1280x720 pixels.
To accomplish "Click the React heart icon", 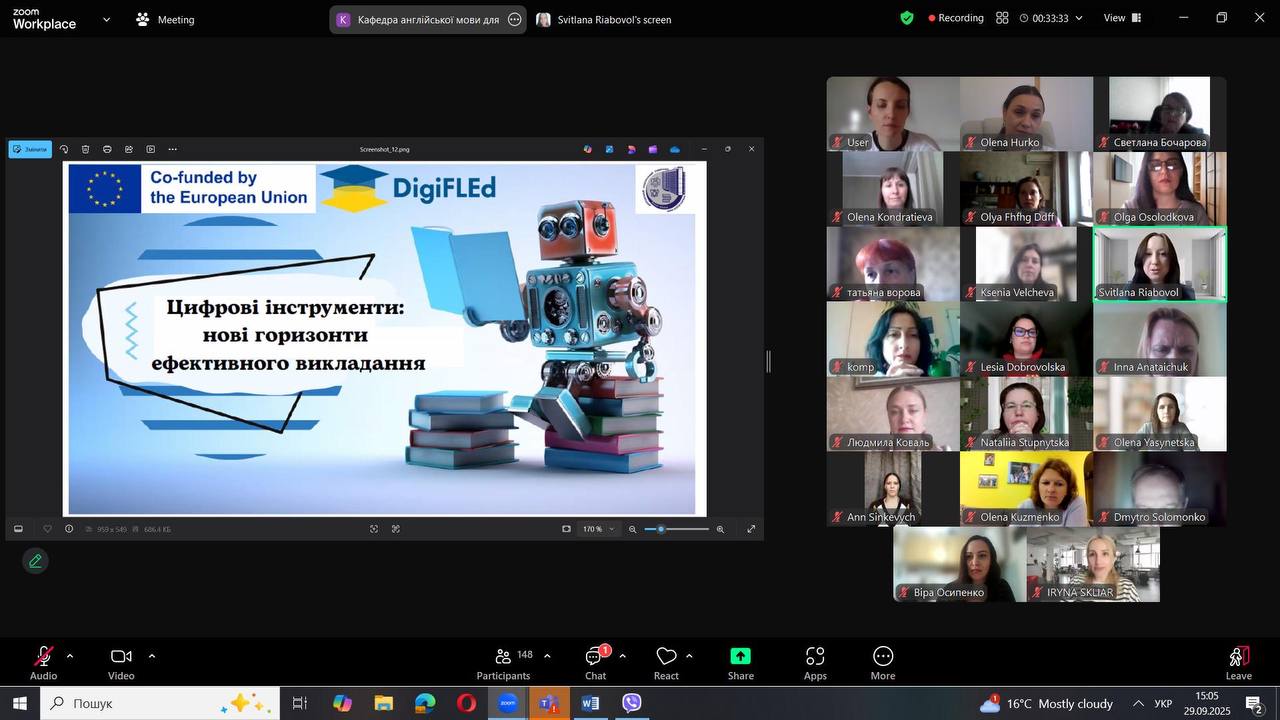I will pos(666,662).
